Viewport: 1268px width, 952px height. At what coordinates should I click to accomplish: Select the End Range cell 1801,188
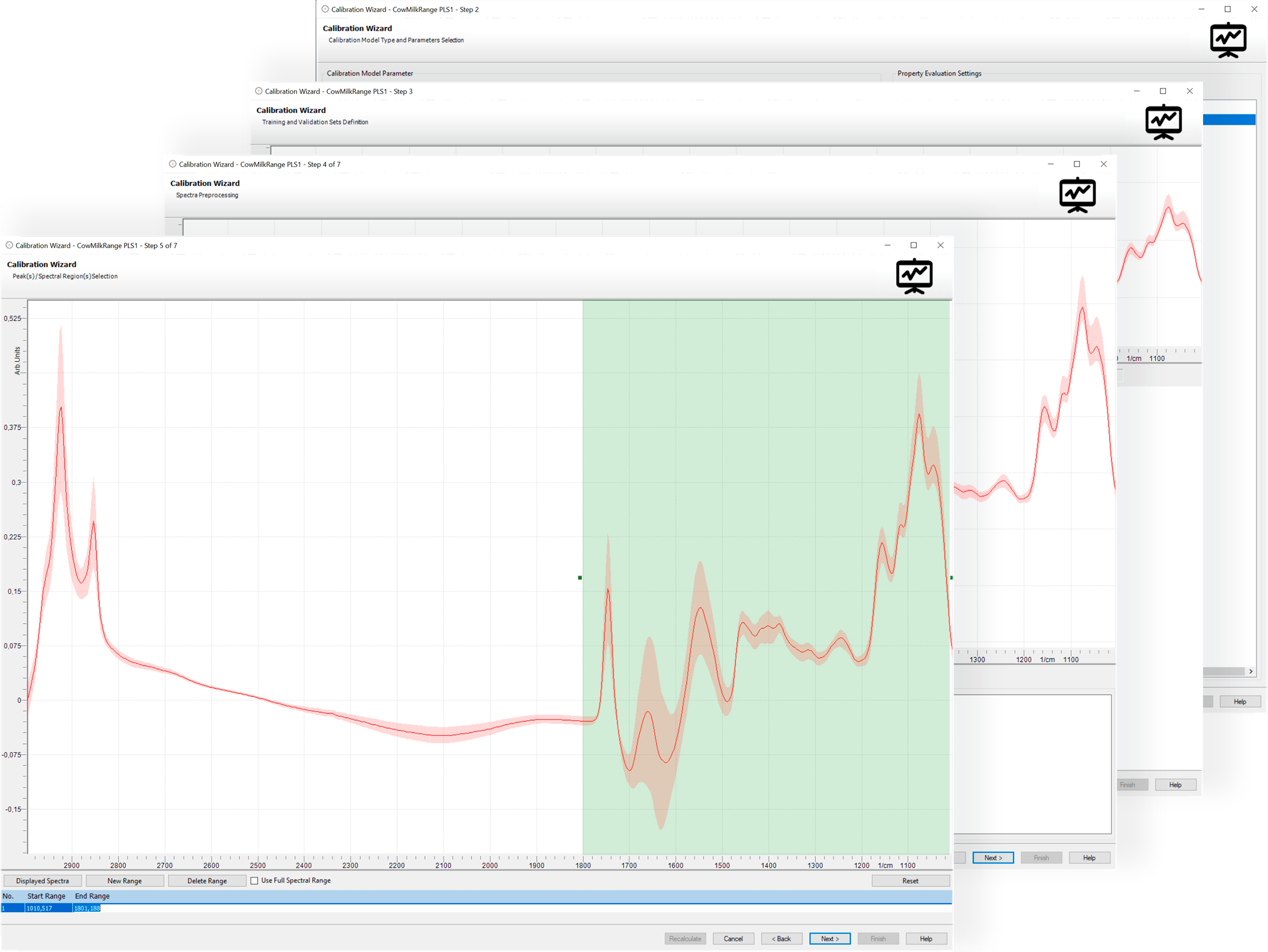point(87,908)
